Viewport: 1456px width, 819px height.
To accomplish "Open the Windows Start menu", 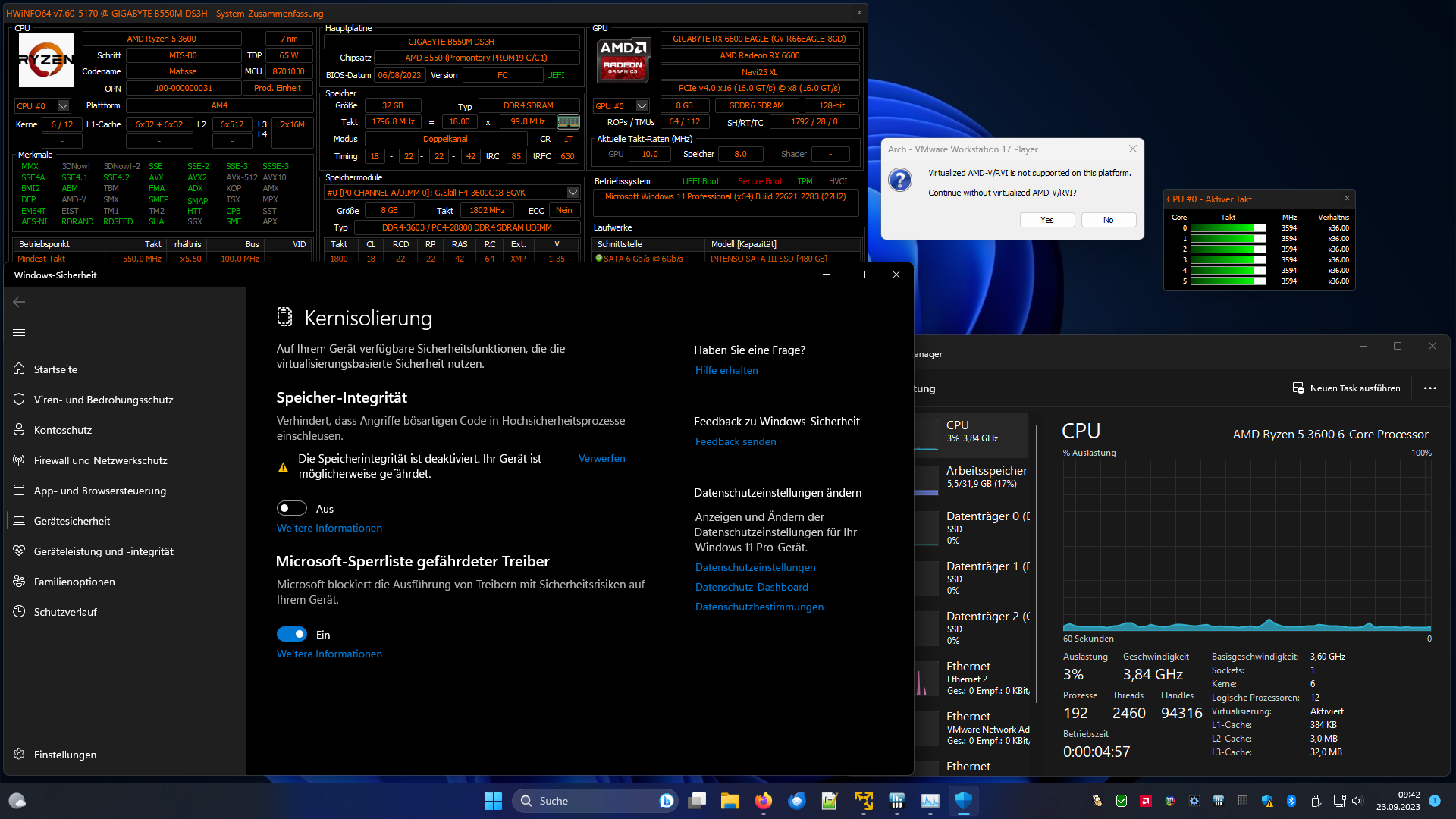I will point(493,801).
